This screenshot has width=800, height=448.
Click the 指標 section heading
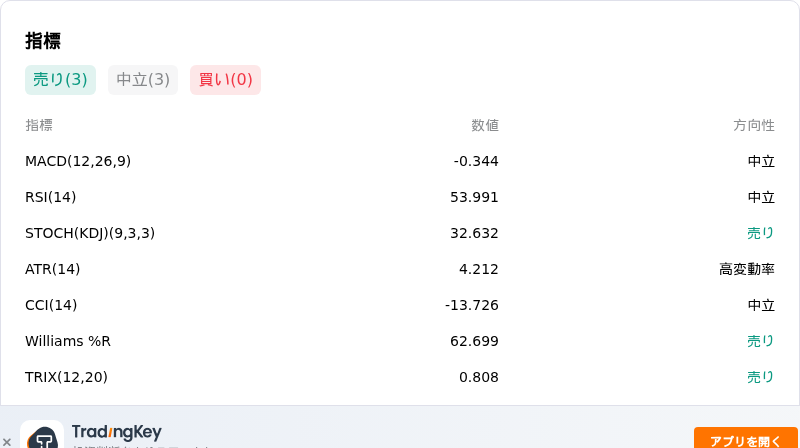pyautogui.click(x=43, y=41)
